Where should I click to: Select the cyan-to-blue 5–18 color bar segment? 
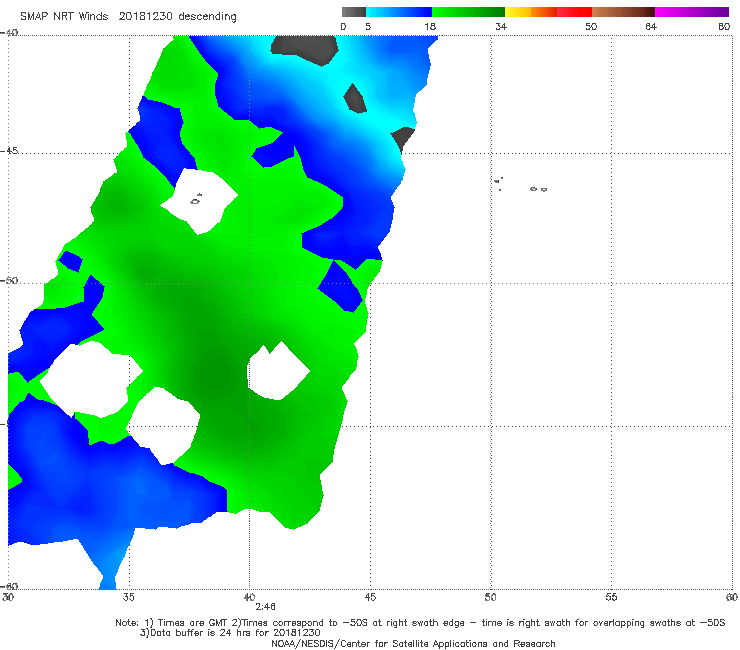399,12
